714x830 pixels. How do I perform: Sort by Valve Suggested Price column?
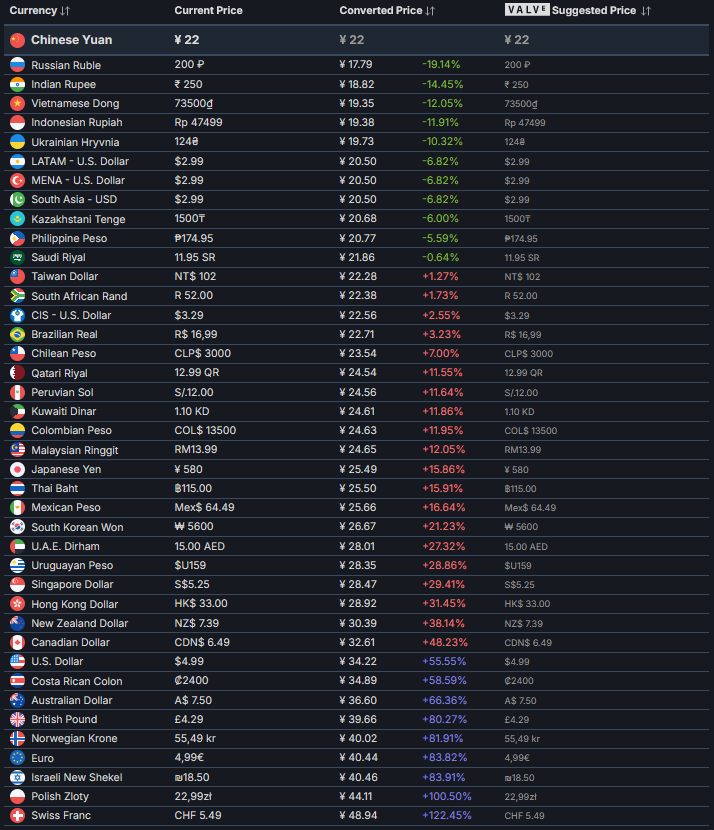[577, 11]
